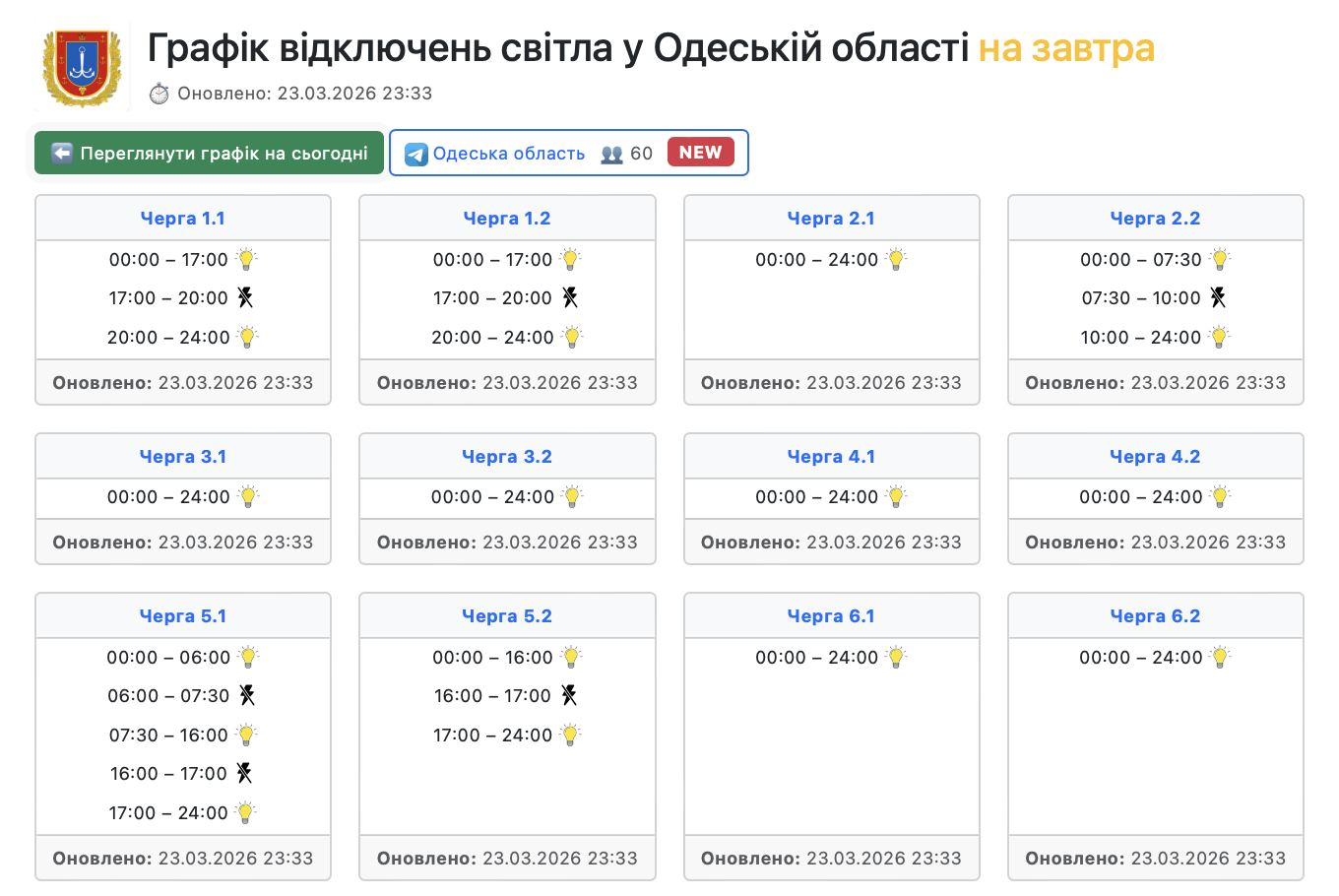Click the power-off icon for Черга 5.1 06:00 – 07:30
Viewport: 1339px width, 896px height.
coord(247,695)
